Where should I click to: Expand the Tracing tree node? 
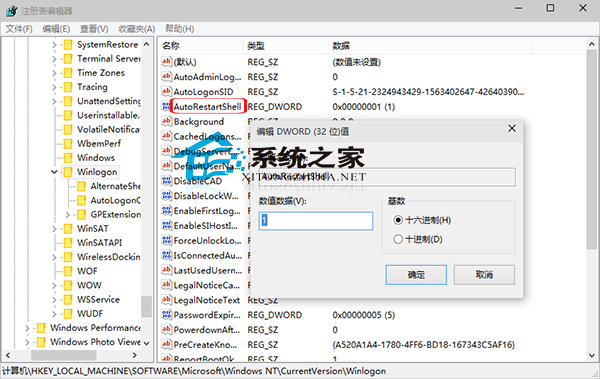coord(54,88)
